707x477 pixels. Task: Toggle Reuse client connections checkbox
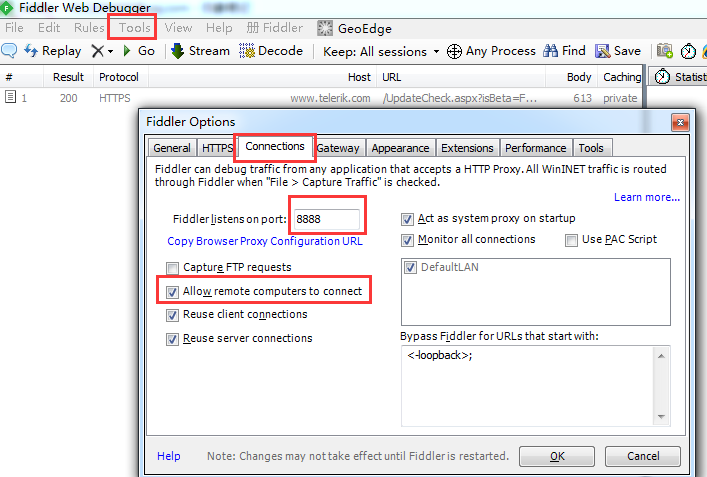[x=172, y=315]
